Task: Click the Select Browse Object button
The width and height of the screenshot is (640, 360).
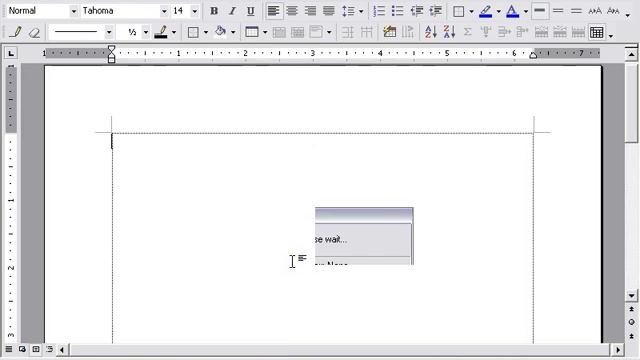Action: tap(631, 322)
